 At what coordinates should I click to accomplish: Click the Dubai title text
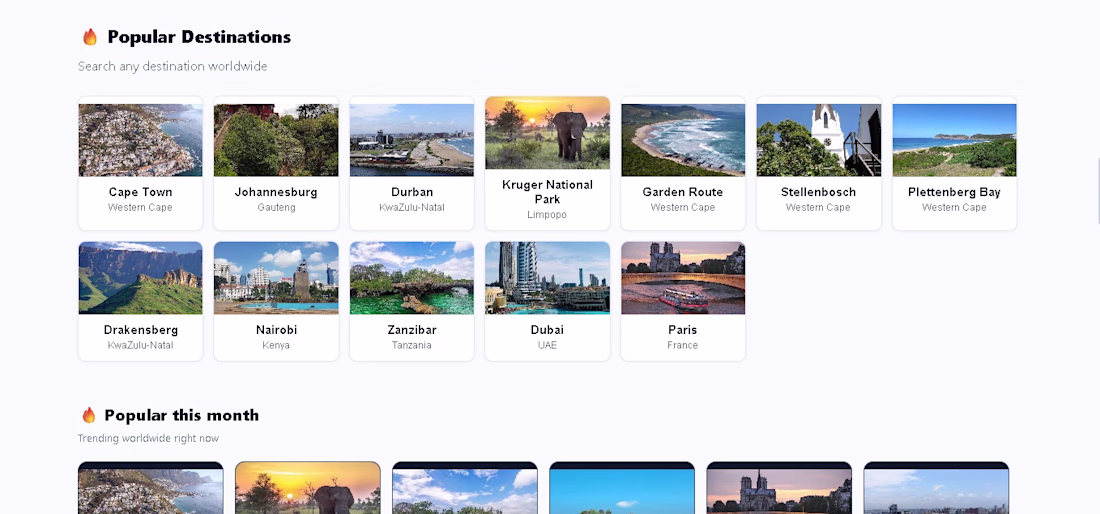[x=547, y=330]
